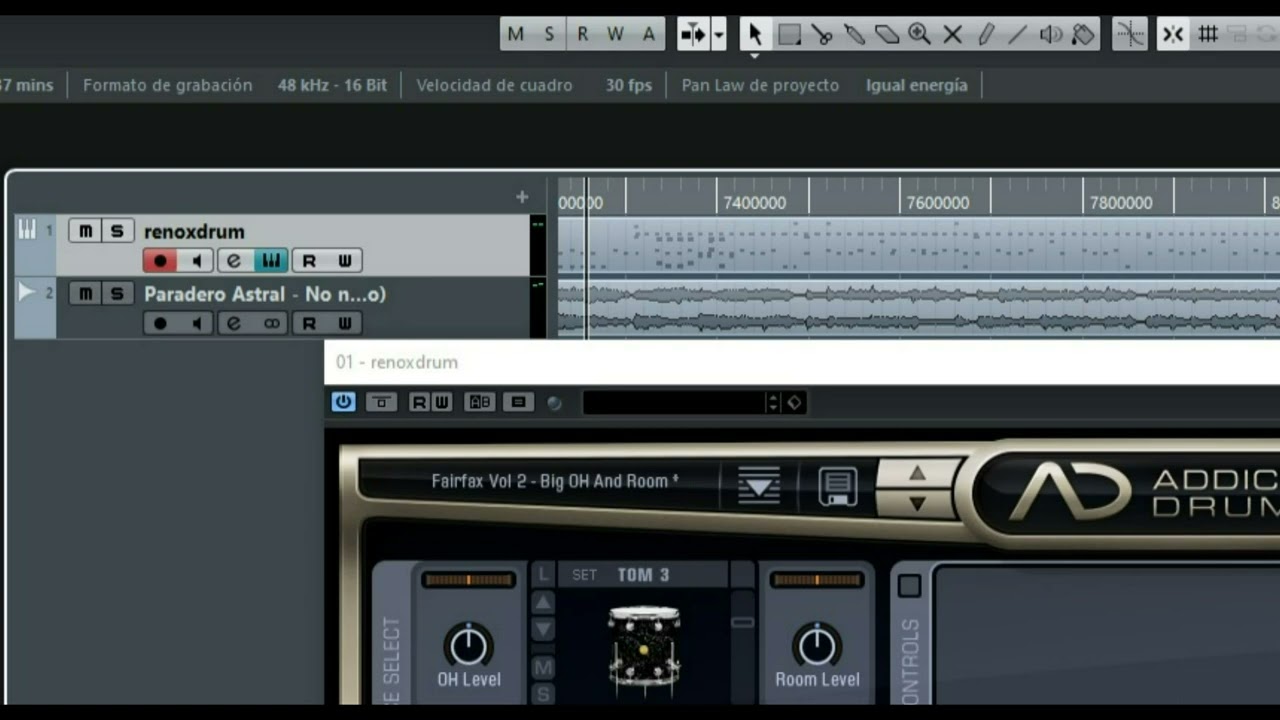Solo the renoxdrum track
1280x720 pixels.
pyautogui.click(x=117, y=231)
